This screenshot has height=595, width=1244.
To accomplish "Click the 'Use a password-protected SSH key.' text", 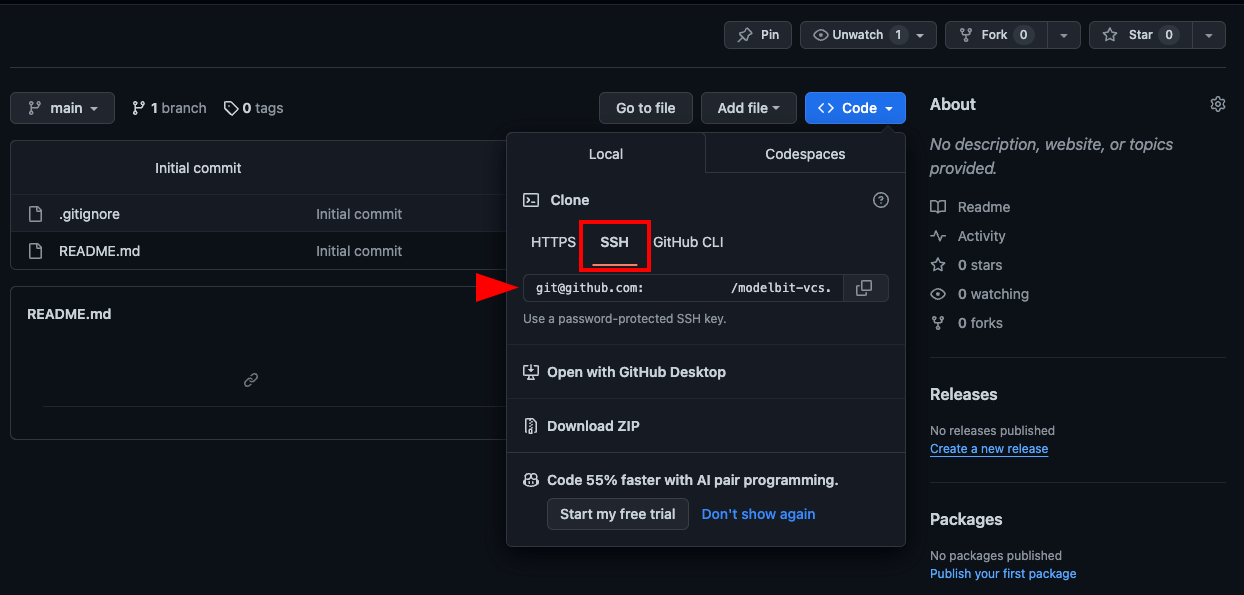I will [x=625, y=319].
